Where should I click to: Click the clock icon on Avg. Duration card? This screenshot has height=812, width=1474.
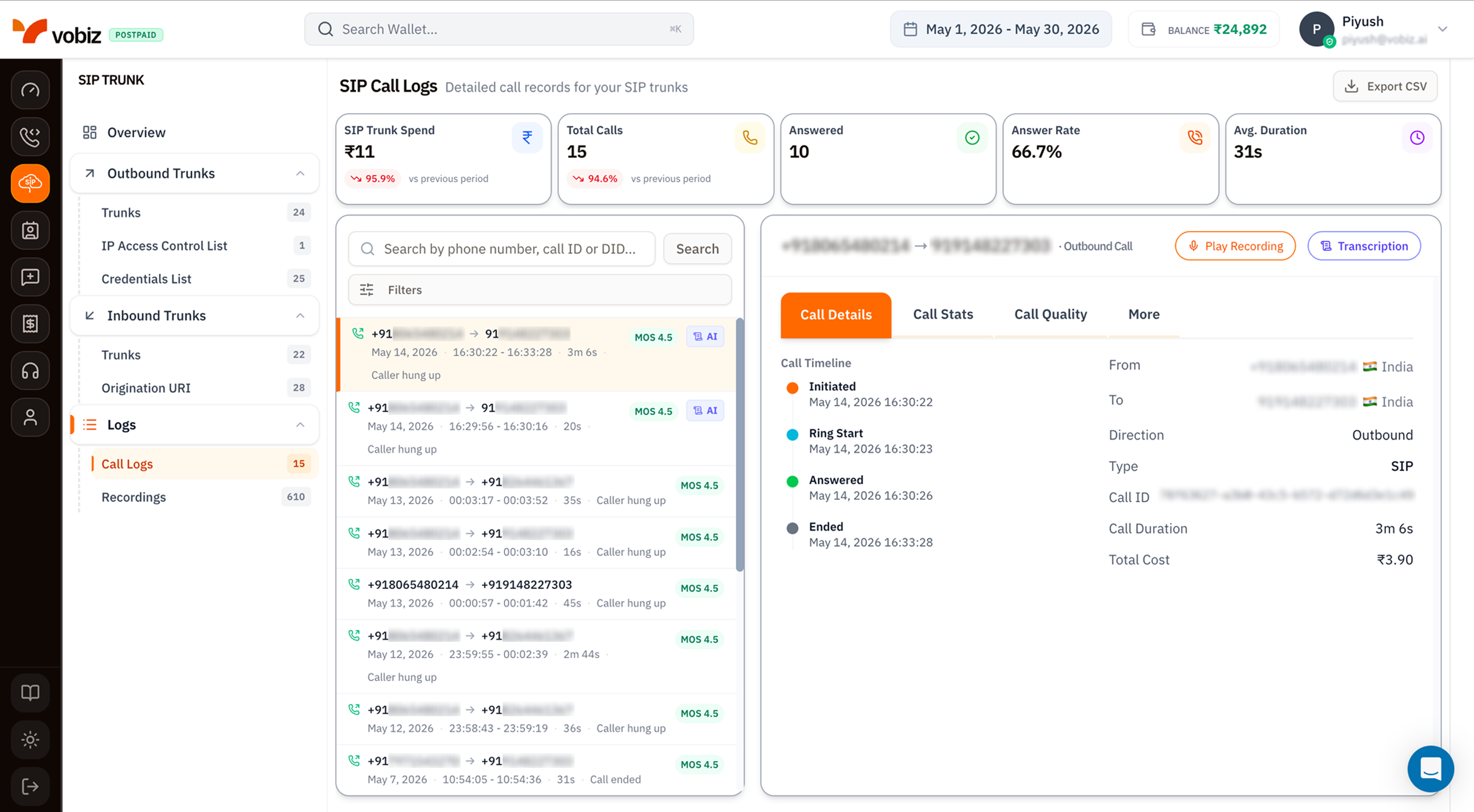[x=1417, y=137]
